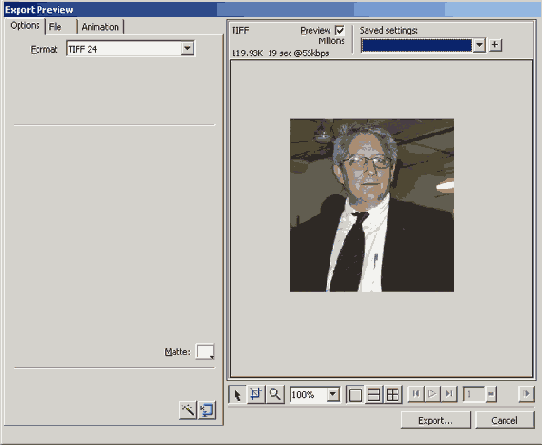
Task: Switch to 4-up preview view
Action: coord(393,394)
